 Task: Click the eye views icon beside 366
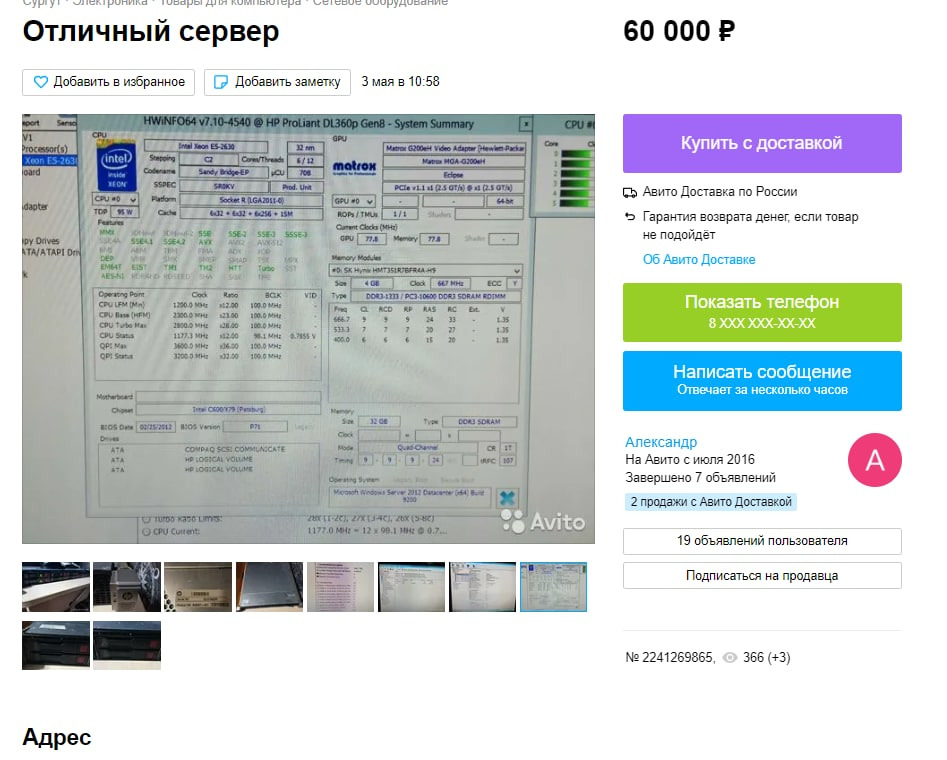click(730, 657)
